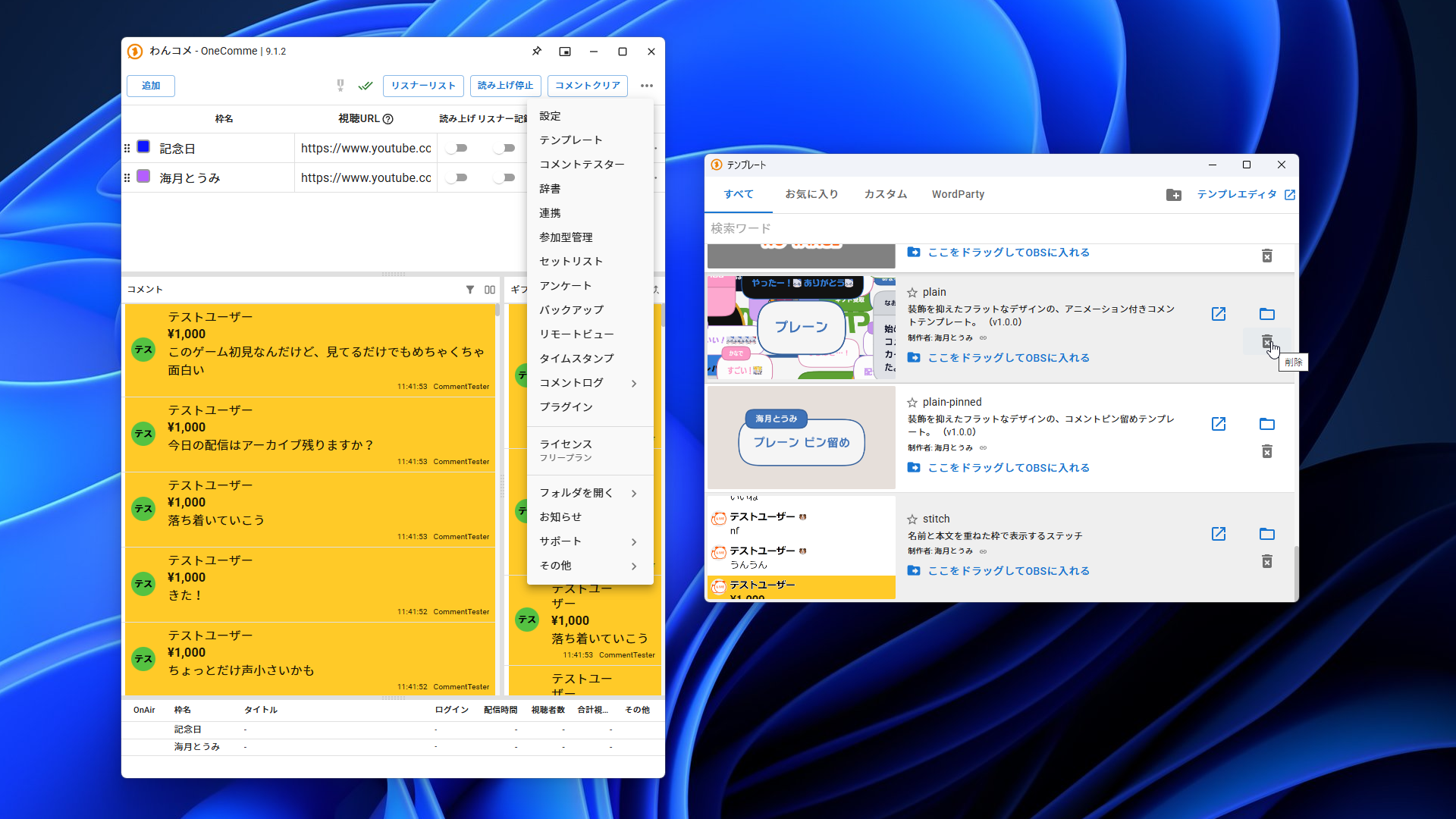This screenshot has width=1456, height=819.
Task: Delete the plain template
Action: pyautogui.click(x=1267, y=342)
